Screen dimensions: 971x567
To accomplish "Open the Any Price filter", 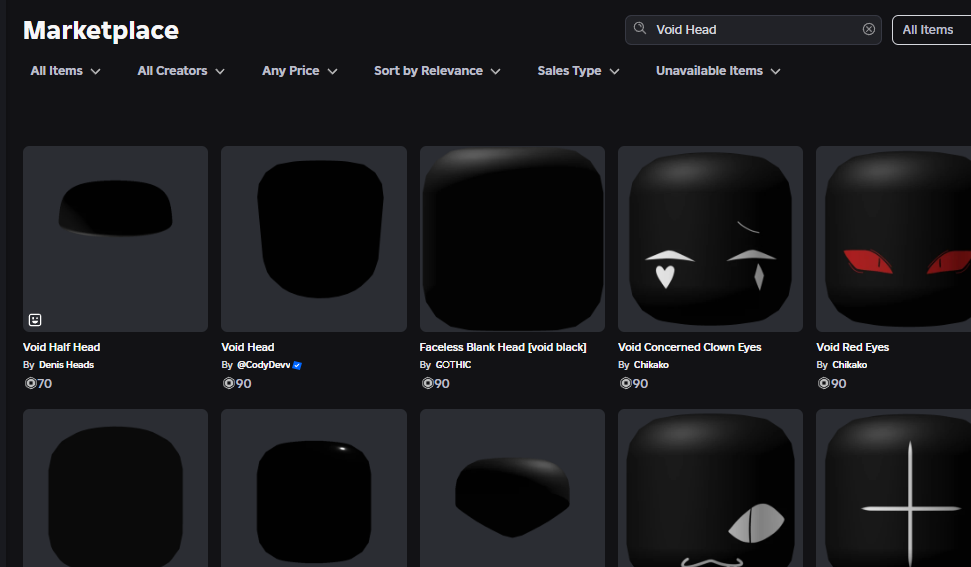I will (300, 71).
